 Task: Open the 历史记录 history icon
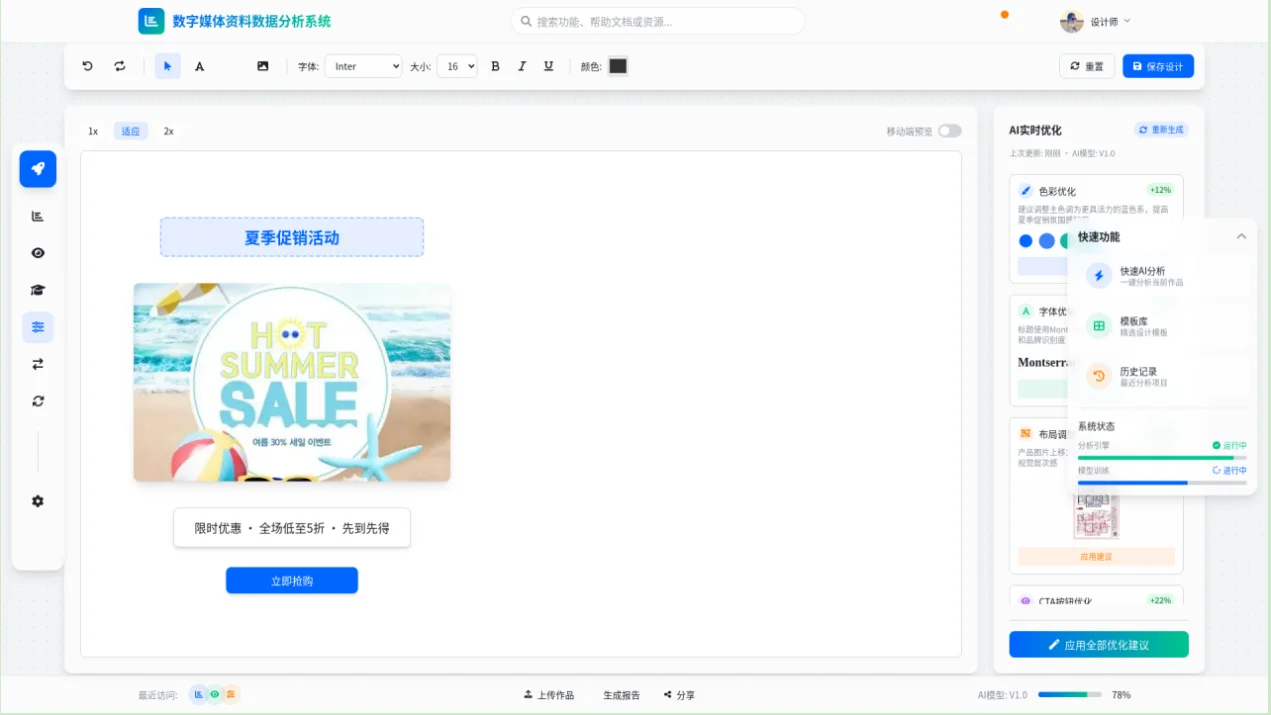1100,377
